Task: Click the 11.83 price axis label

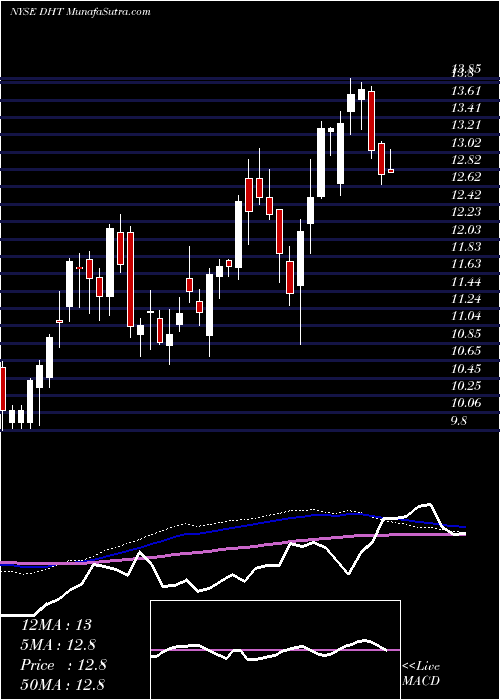Action: [466, 246]
